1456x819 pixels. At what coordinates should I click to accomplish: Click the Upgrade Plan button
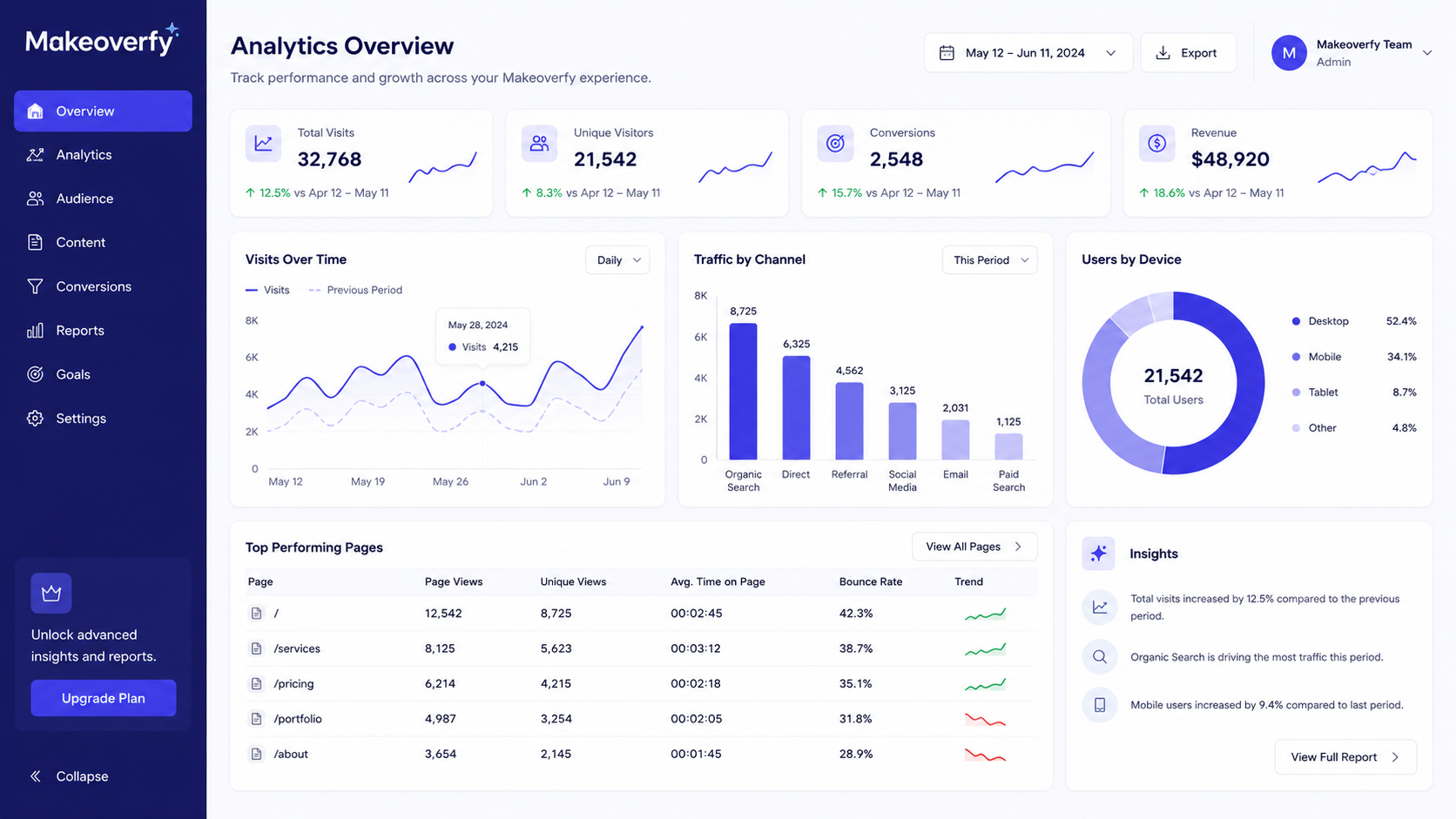point(104,698)
